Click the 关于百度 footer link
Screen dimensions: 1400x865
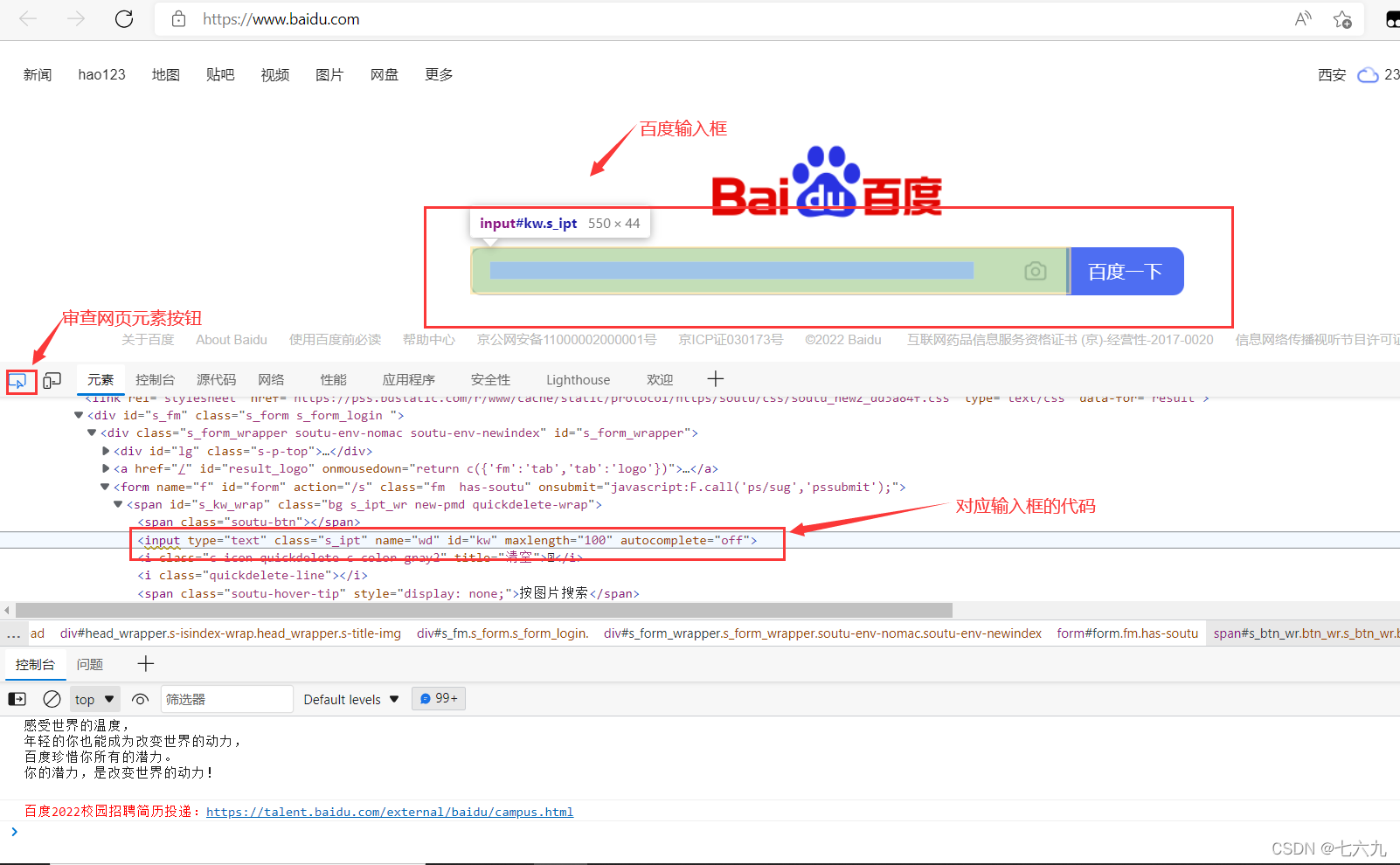tap(148, 339)
